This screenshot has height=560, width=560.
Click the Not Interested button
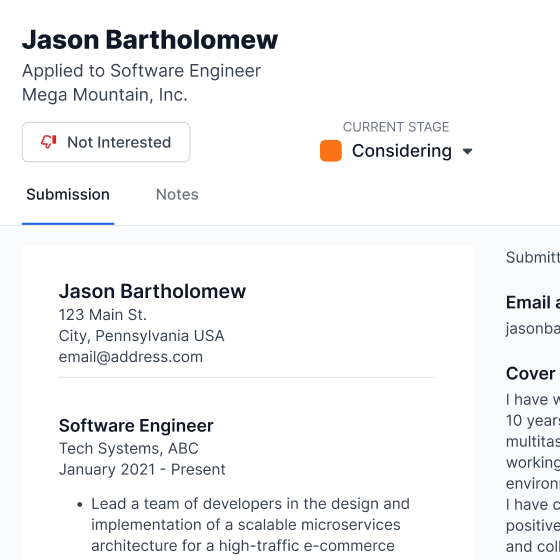tap(106, 142)
